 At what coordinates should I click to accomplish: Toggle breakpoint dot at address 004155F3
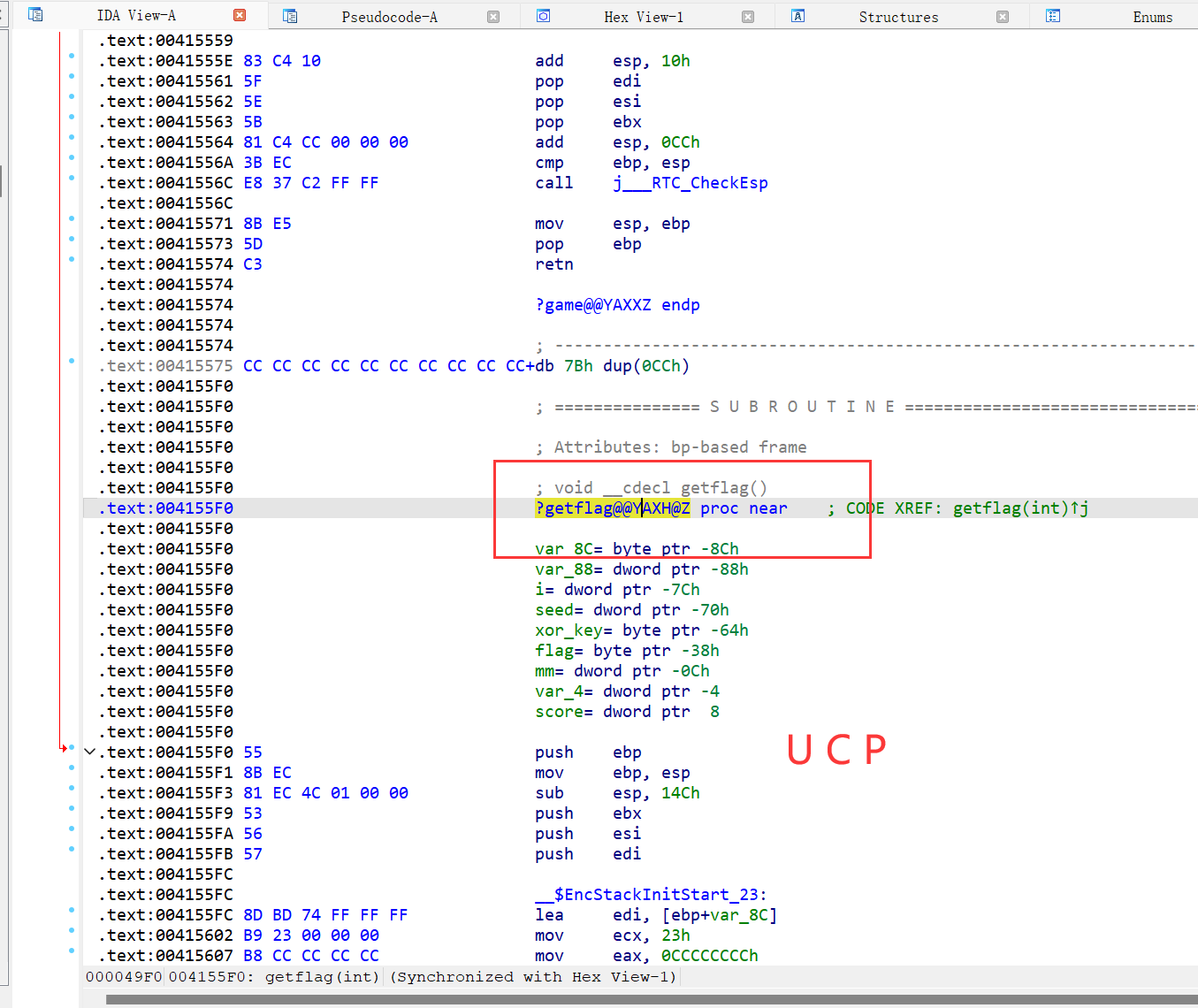coord(72,788)
